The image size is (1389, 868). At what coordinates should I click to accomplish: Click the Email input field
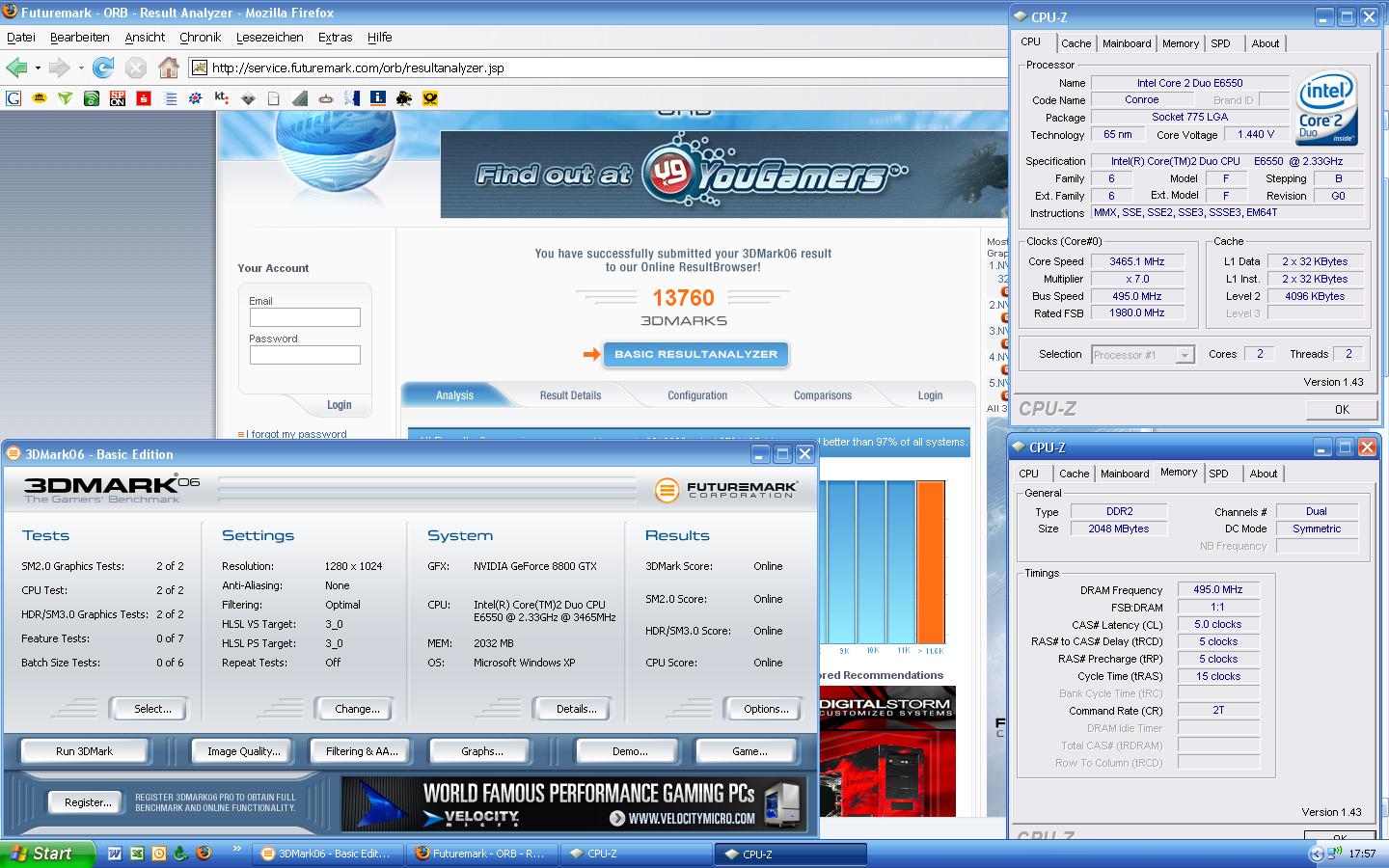pos(305,317)
